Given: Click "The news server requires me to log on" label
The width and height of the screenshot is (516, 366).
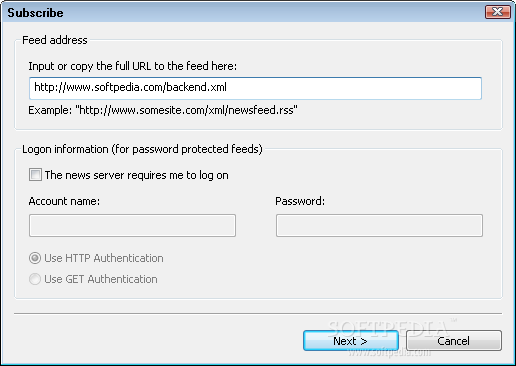Looking at the screenshot, I should 137,175.
